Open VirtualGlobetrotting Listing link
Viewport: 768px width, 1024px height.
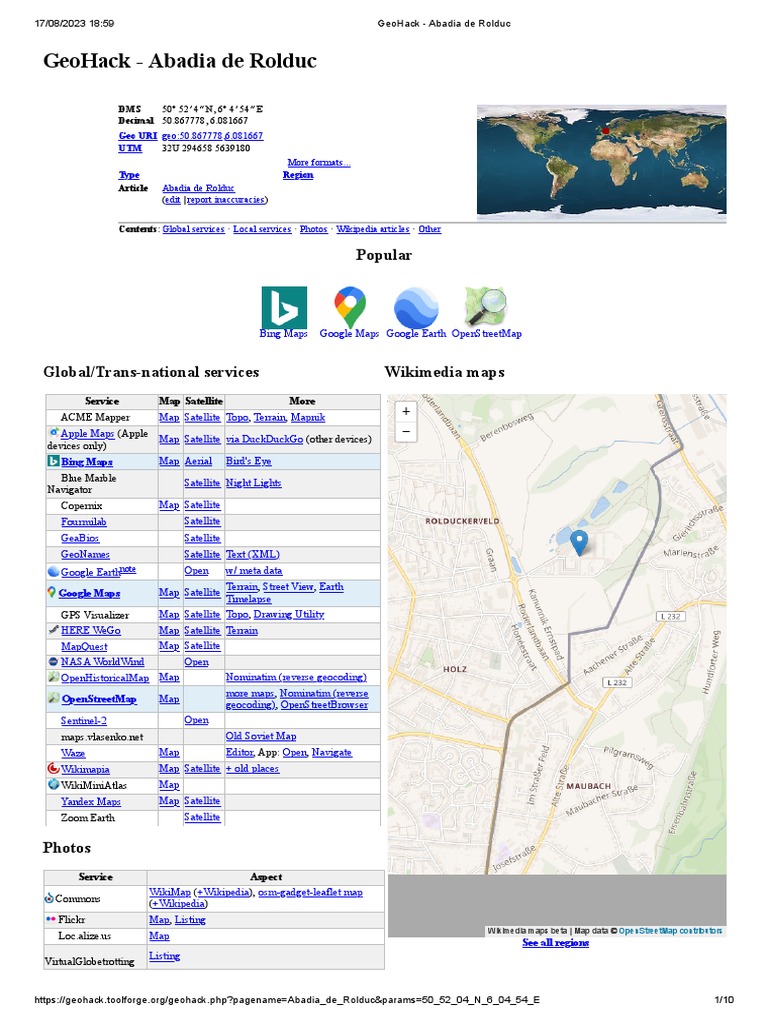point(165,956)
